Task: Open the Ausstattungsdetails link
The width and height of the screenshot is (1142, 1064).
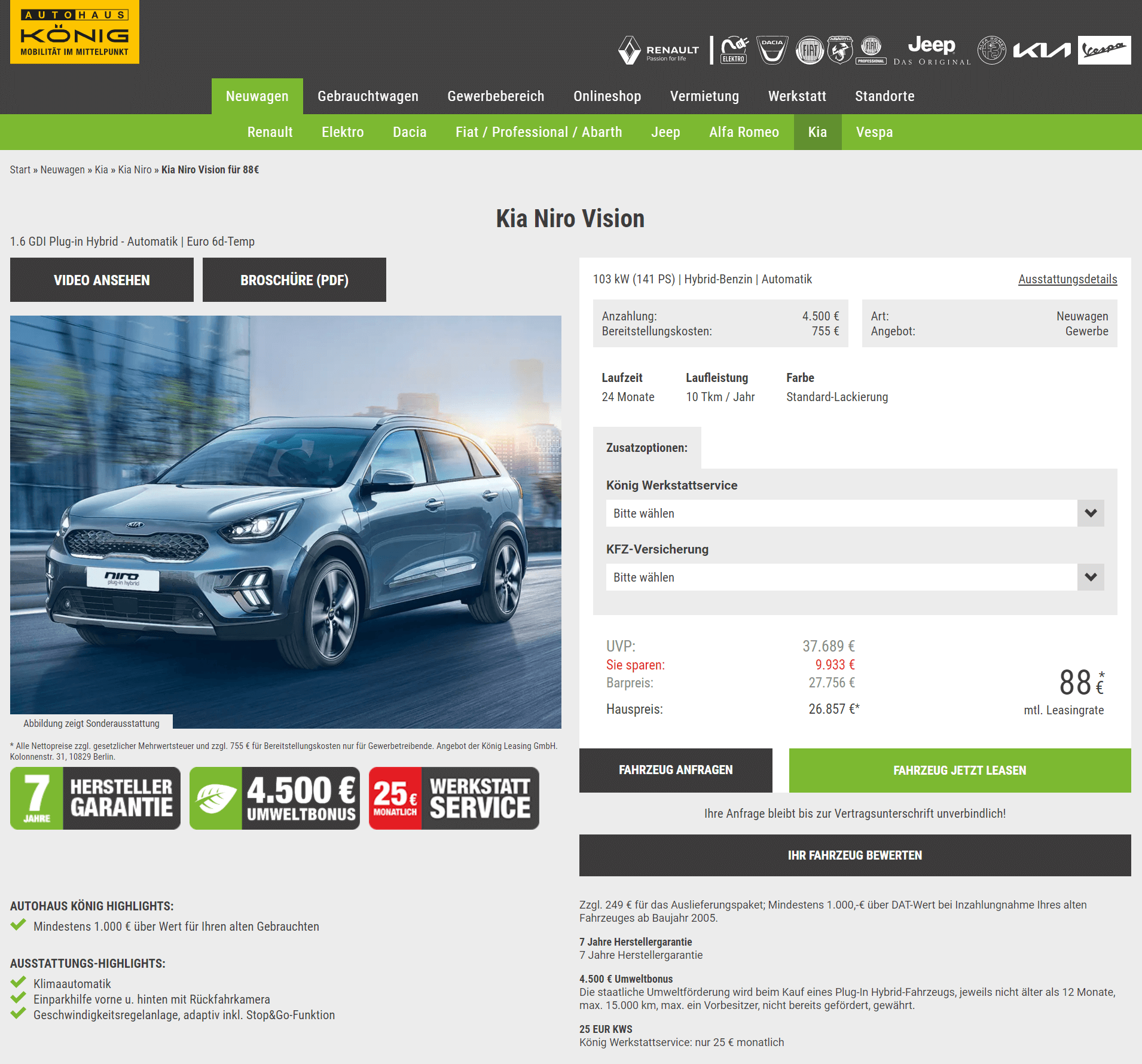Action: coord(1068,279)
